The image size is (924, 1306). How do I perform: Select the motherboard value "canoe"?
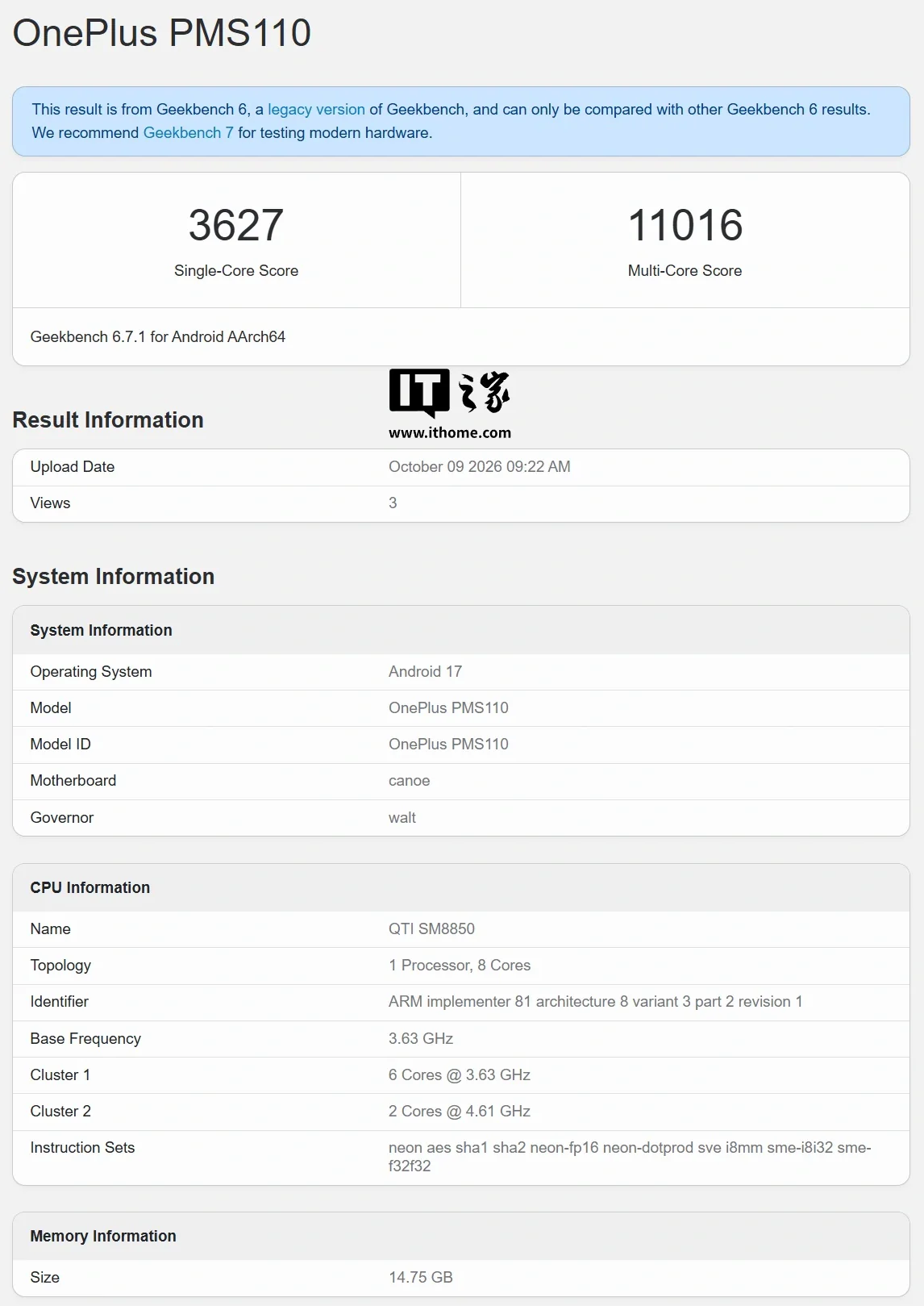pos(410,781)
